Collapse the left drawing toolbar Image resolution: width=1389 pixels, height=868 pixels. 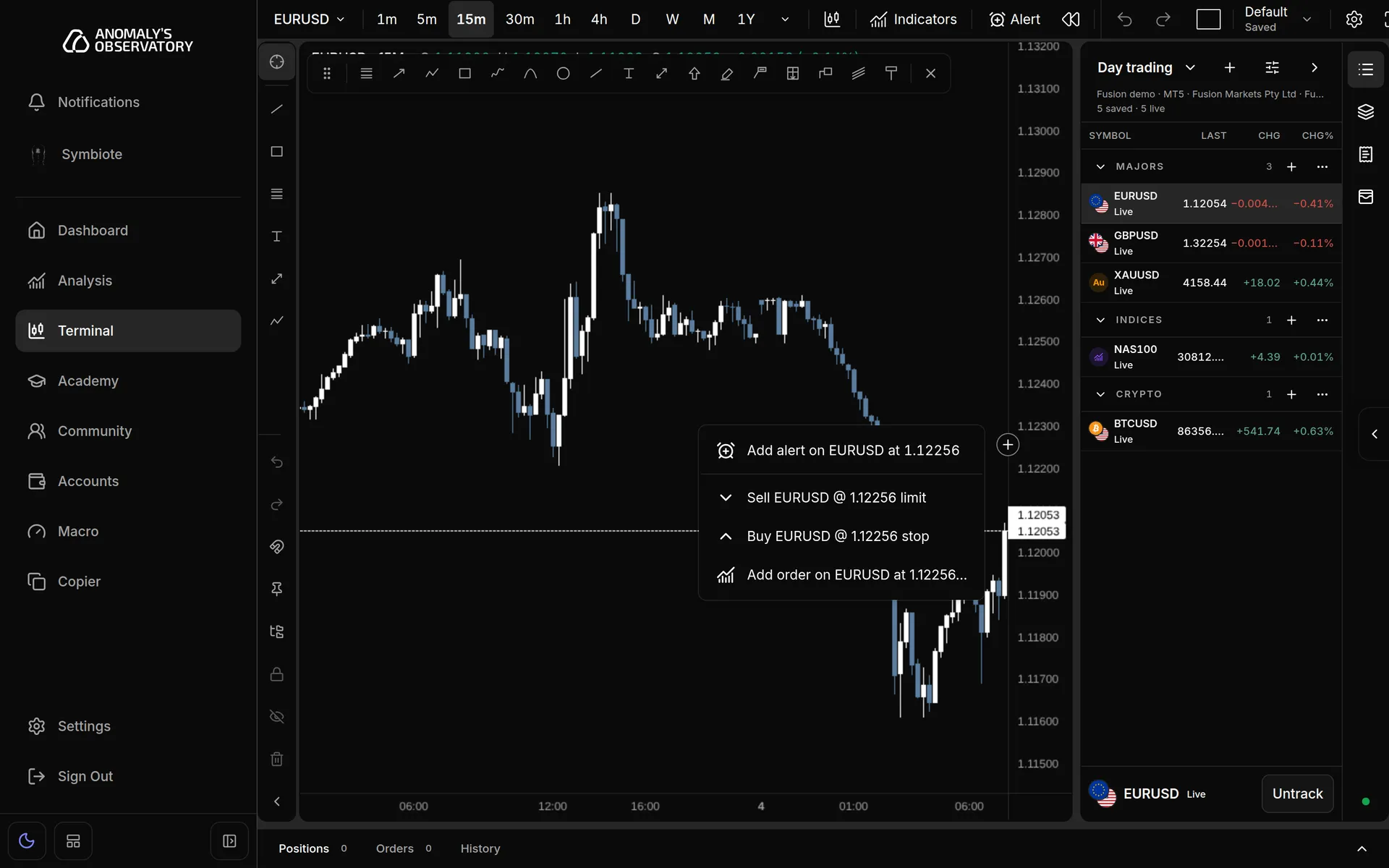point(276,801)
